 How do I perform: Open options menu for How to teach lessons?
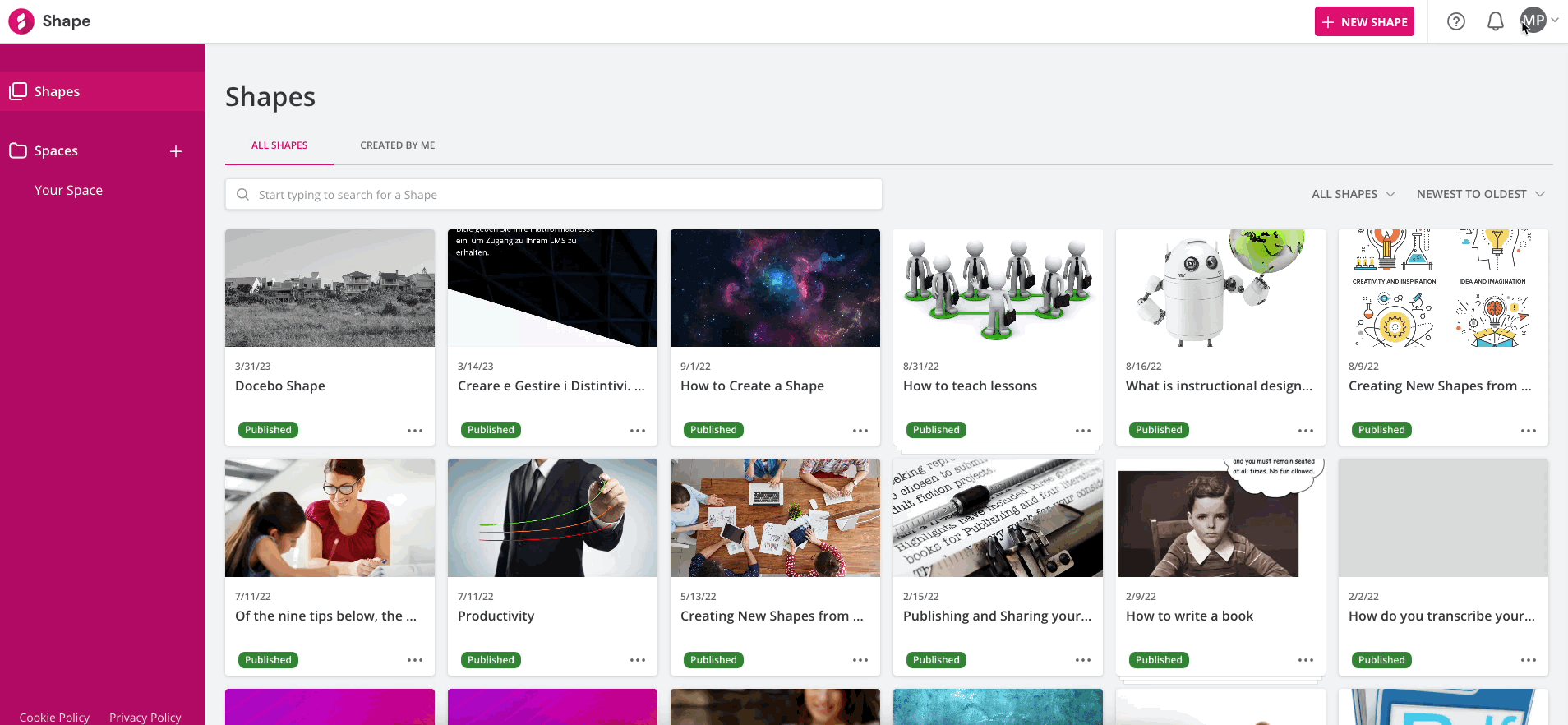[x=1083, y=431]
